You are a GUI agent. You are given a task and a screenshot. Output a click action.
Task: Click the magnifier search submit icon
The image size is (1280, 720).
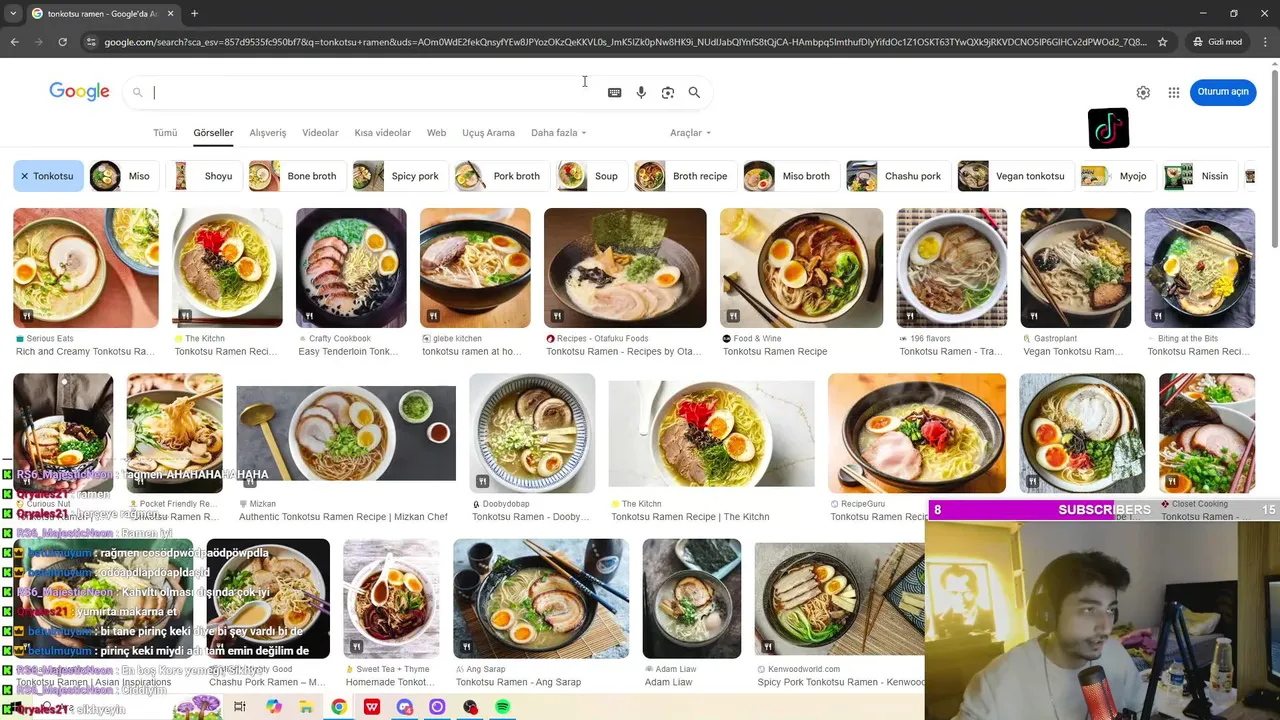694,92
